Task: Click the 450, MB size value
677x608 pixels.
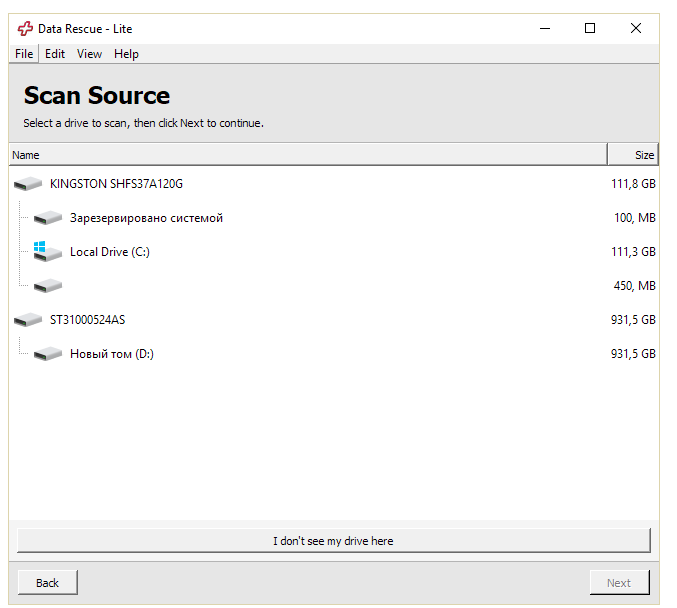Action: click(635, 285)
